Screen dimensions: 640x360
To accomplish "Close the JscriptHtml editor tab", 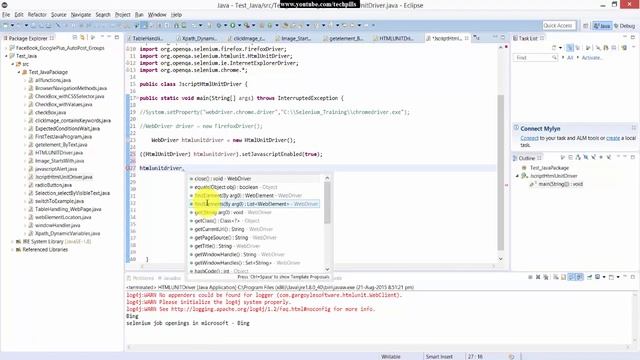I will coord(467,38).
